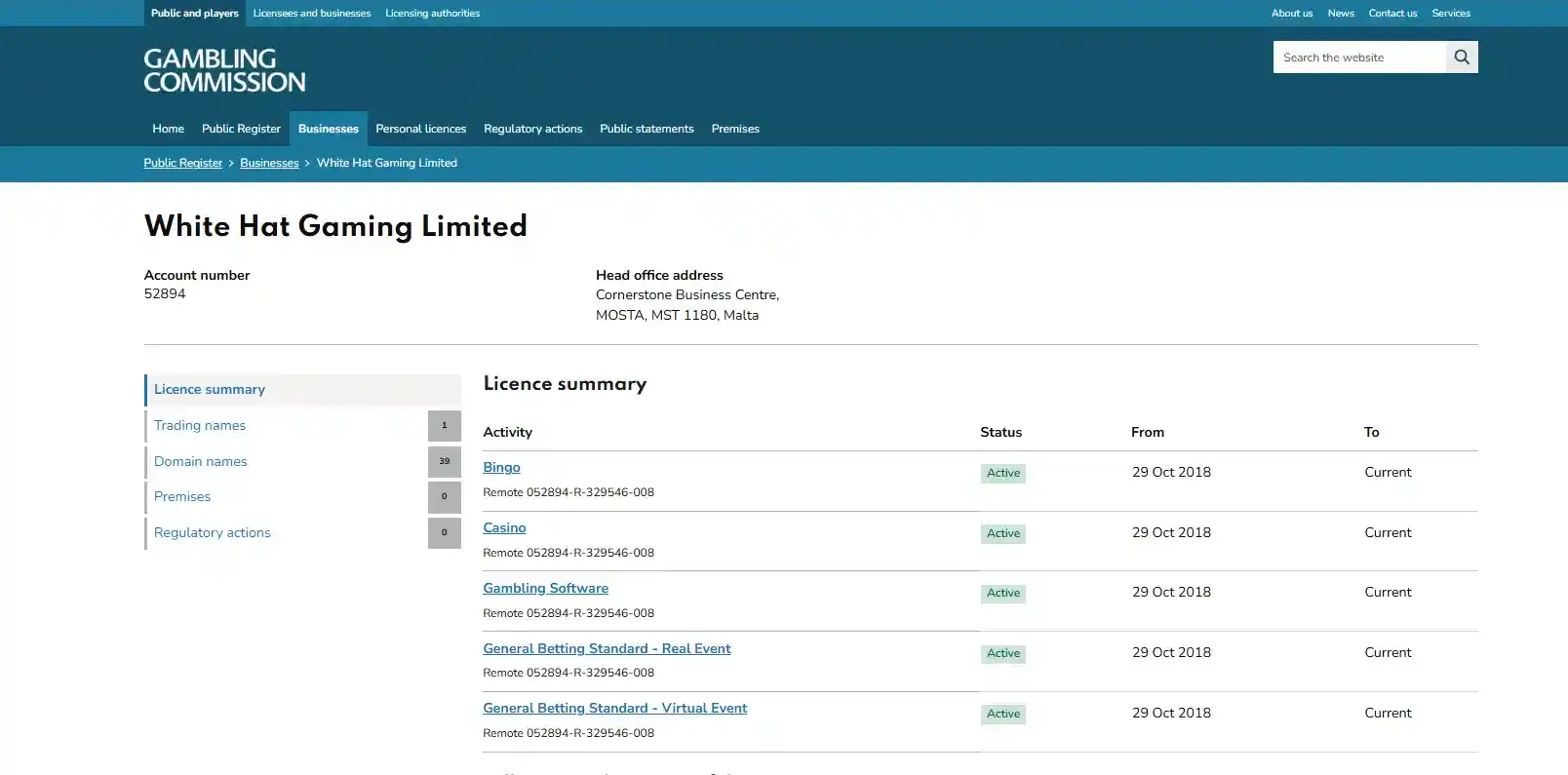Open the Gambling Software activity link
The image size is (1568, 775).
click(545, 589)
